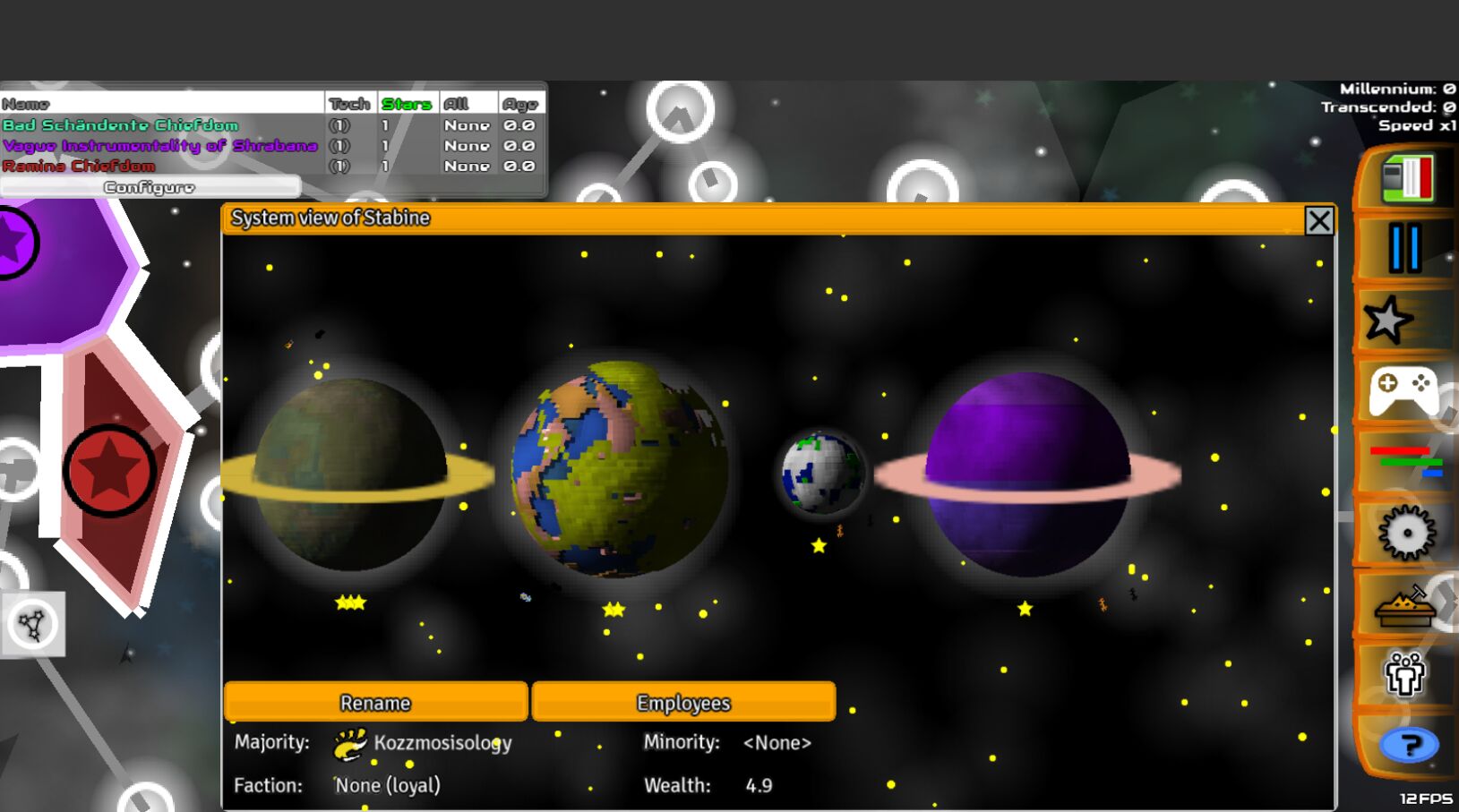Open the people group icon
Viewport: 1459px width, 812px height.
tap(1403, 674)
